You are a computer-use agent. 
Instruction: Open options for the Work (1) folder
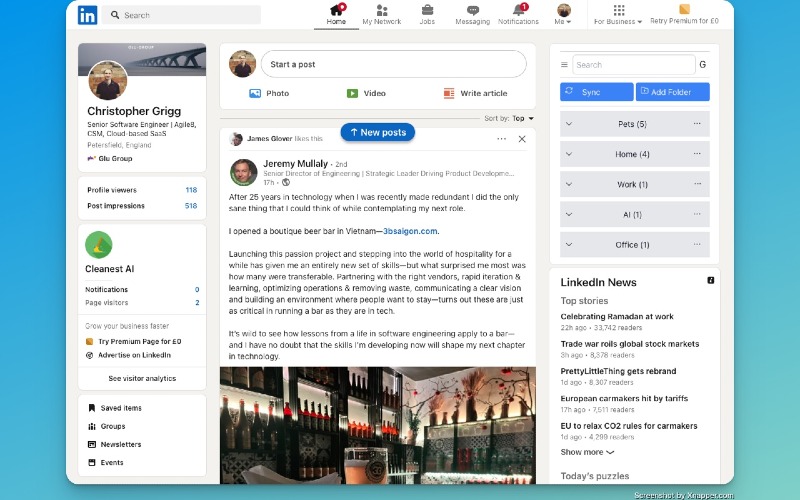(697, 184)
